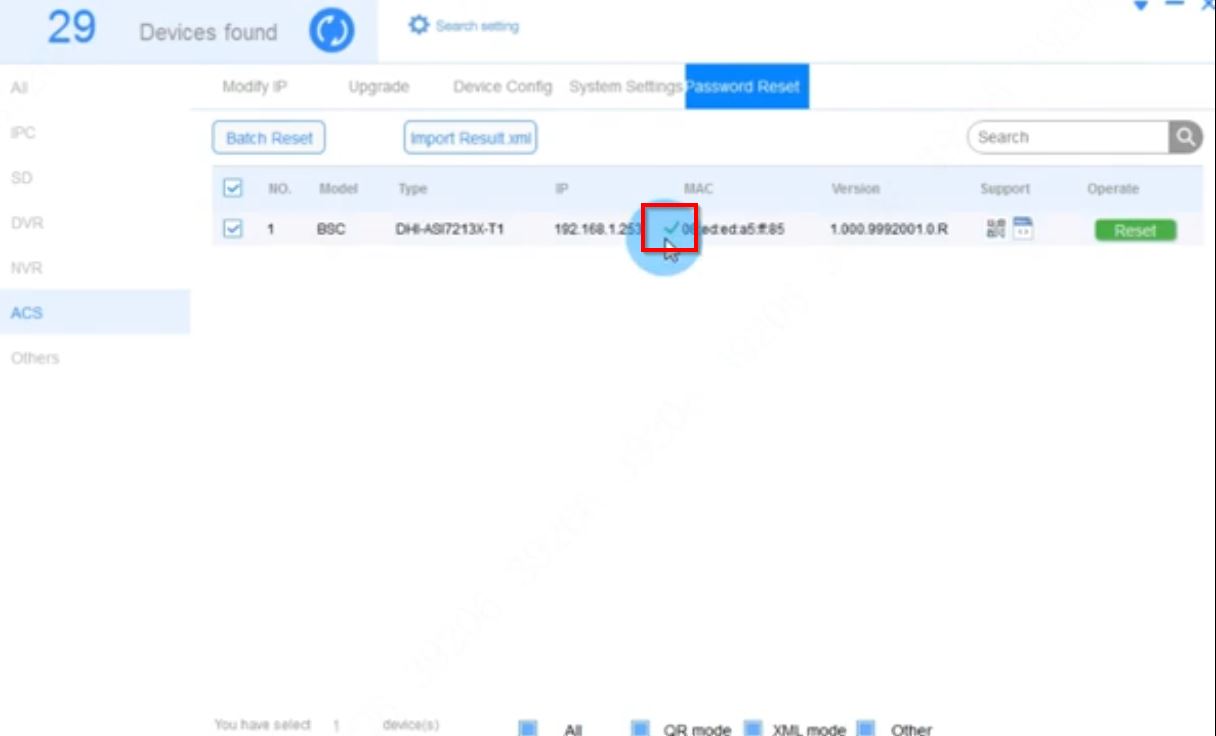Click the DHI-ASI7213X-T1 type cell
The image size is (1216, 736).
(x=450, y=229)
